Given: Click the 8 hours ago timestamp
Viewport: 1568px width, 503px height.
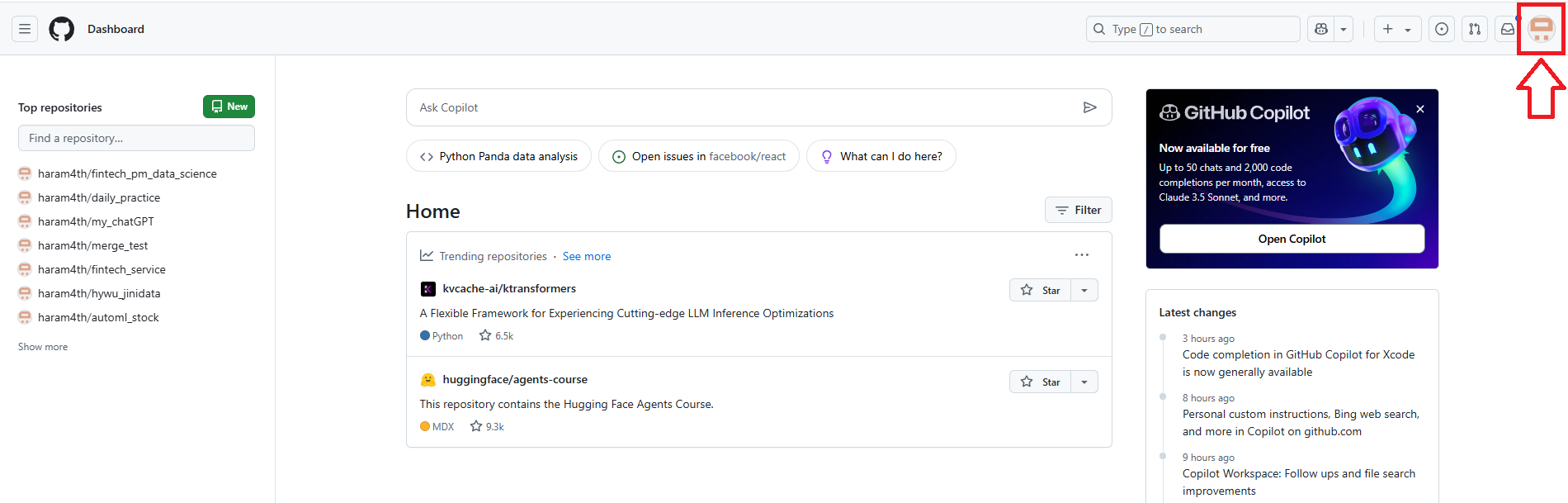Looking at the screenshot, I should point(1208,398).
